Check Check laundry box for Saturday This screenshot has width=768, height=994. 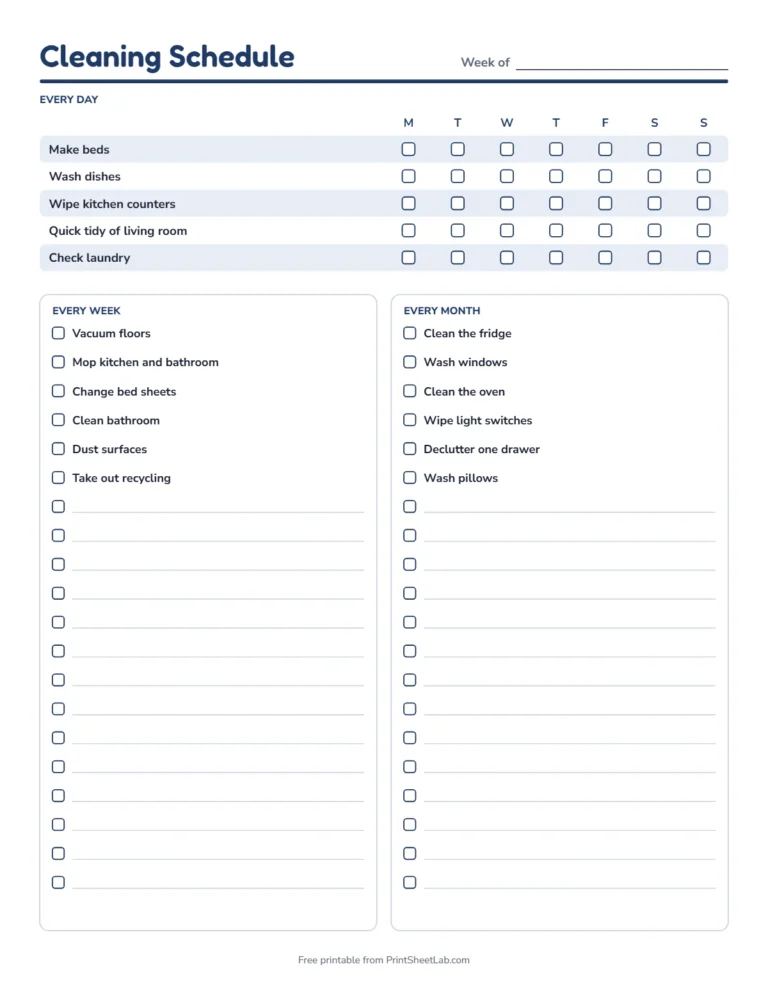pyautogui.click(x=654, y=257)
